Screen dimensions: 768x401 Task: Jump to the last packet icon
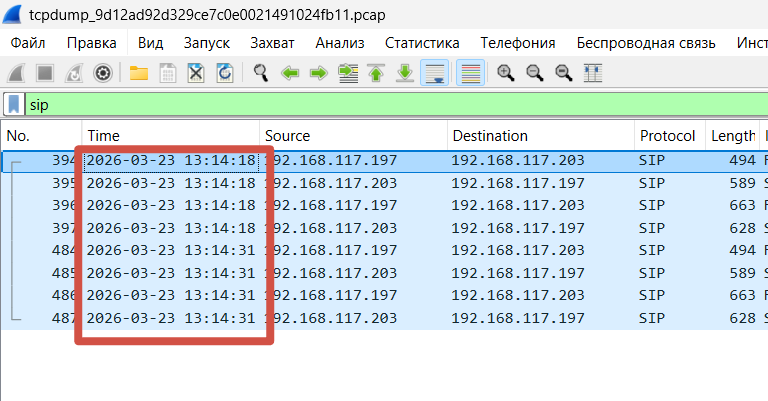click(x=405, y=73)
